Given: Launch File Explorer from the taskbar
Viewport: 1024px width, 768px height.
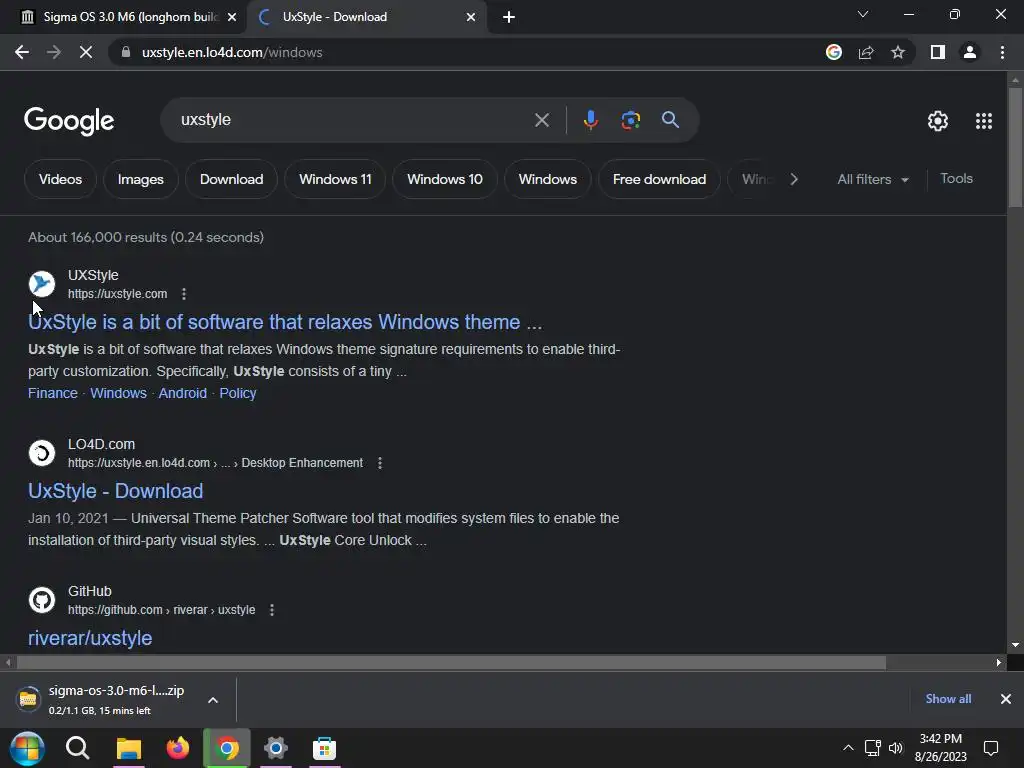Looking at the screenshot, I should pyautogui.click(x=129, y=748).
